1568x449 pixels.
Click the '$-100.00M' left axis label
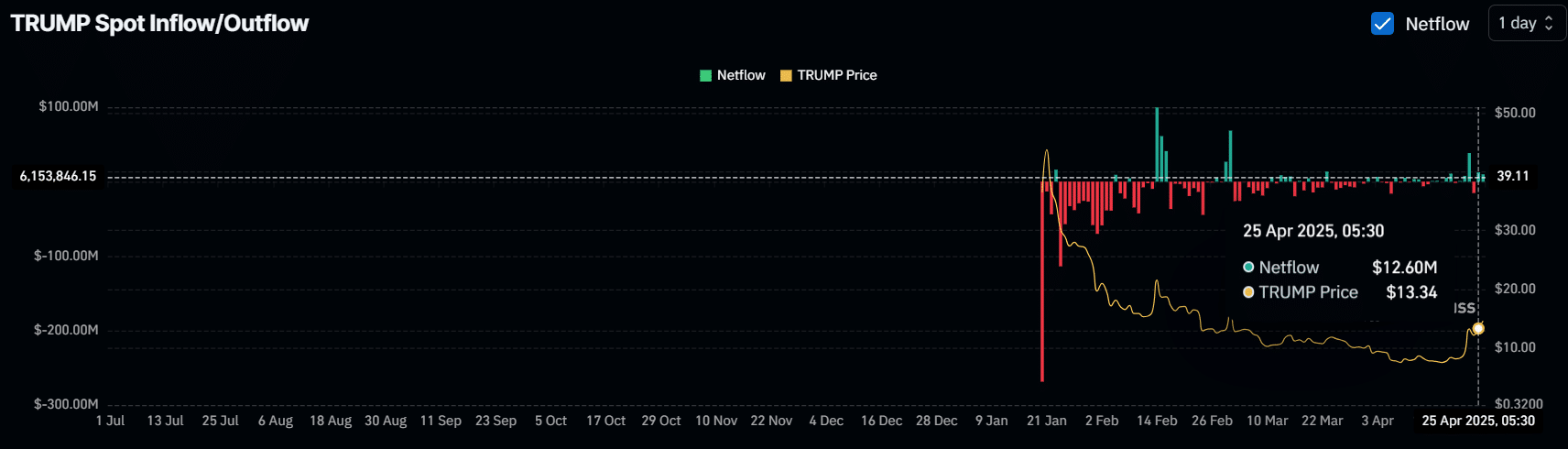[x=66, y=256]
